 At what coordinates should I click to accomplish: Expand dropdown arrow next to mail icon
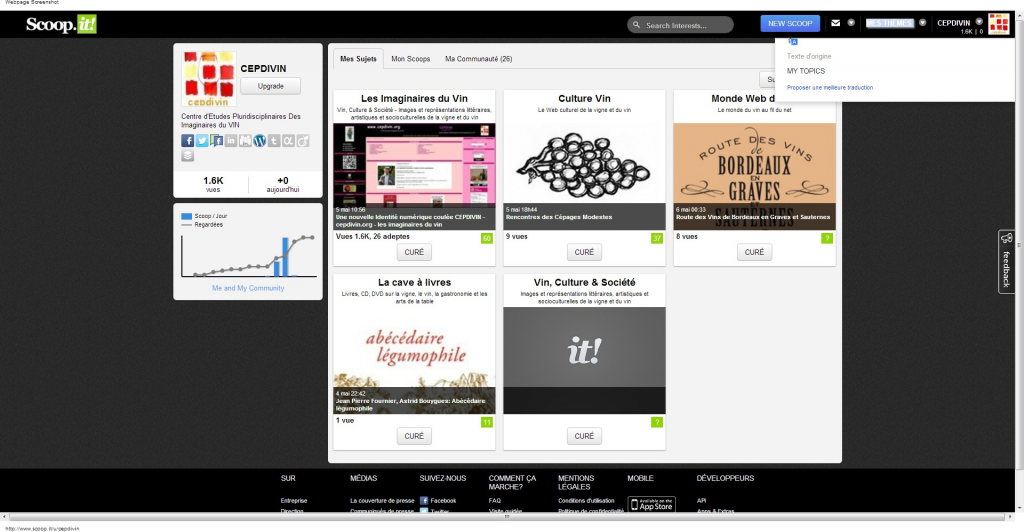tap(851, 23)
